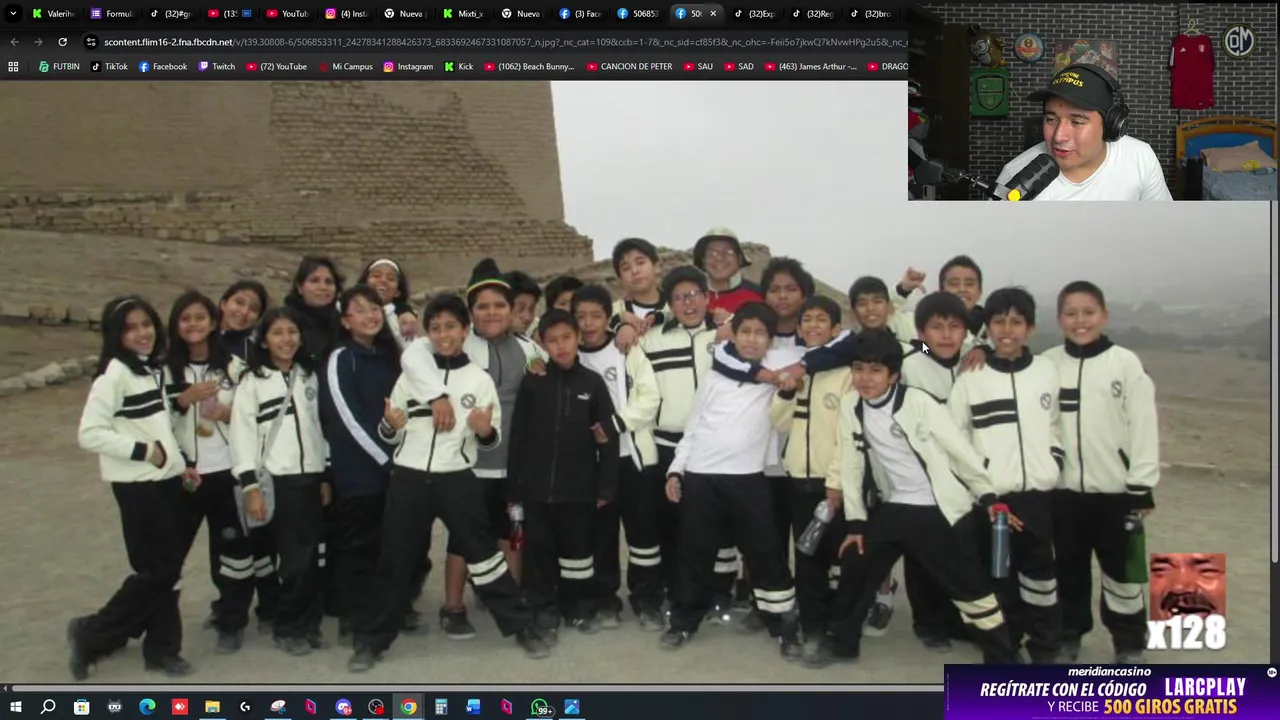This screenshot has height=720, width=1280.
Task: Switch to the Valeriher Kick tab
Action: coord(53,14)
